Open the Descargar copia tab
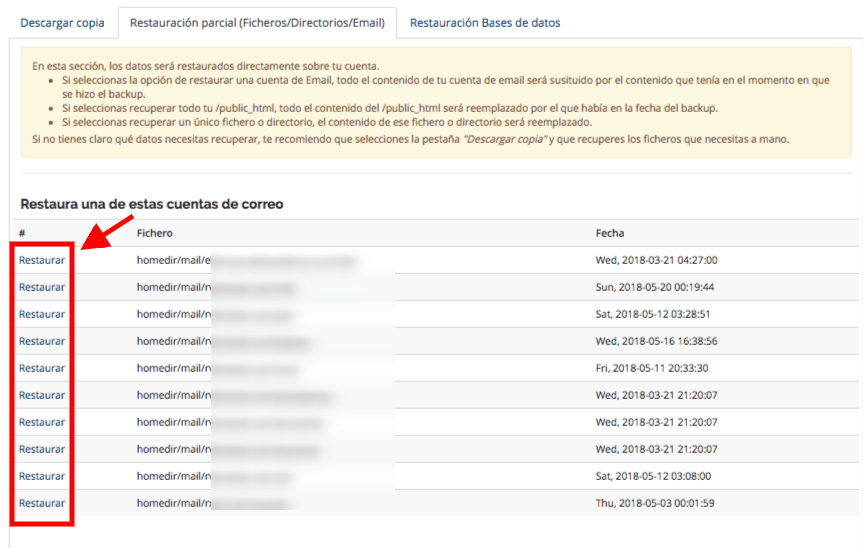This screenshot has width=863, height=548. pyautogui.click(x=62, y=22)
